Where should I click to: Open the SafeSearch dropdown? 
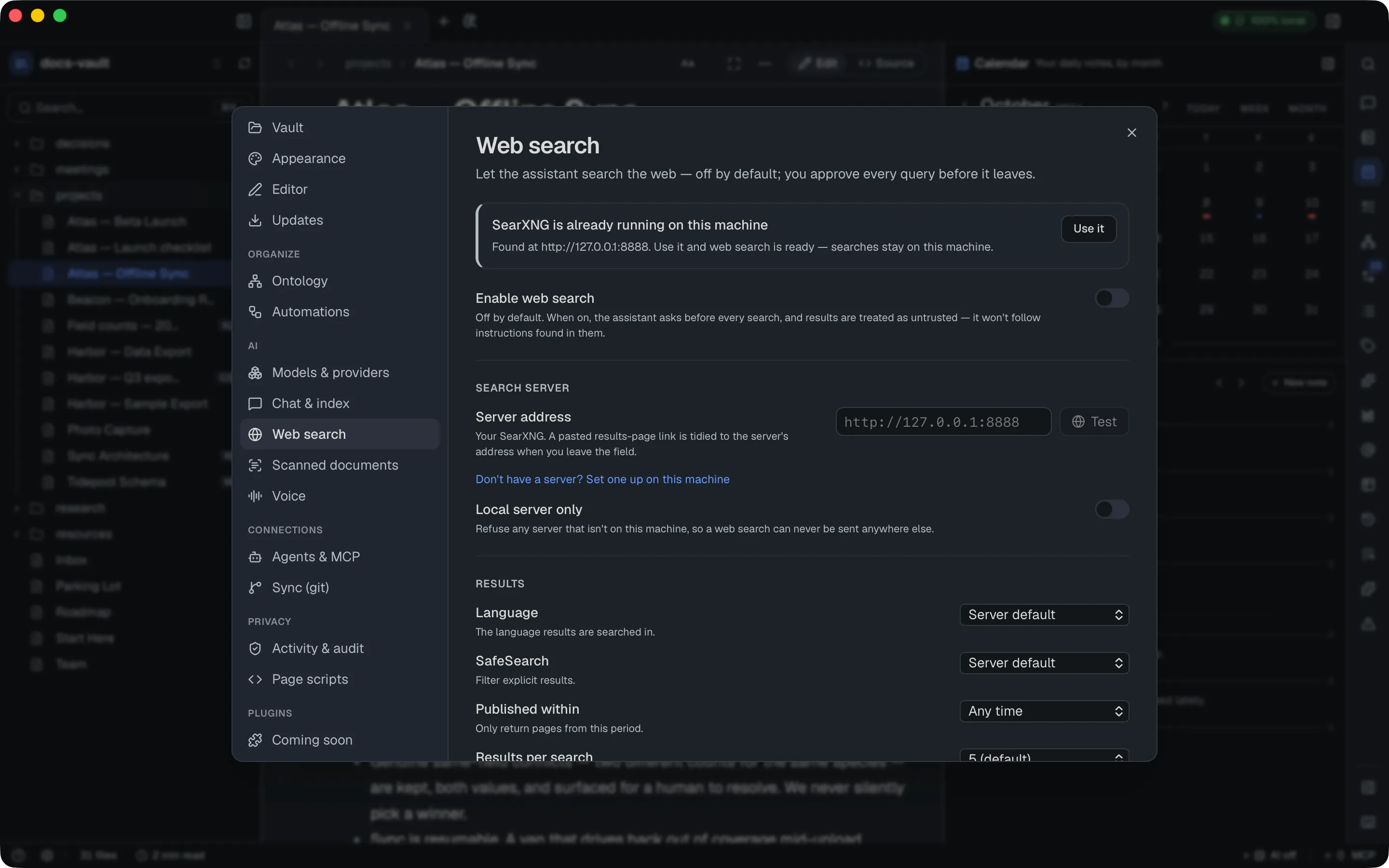coord(1044,663)
